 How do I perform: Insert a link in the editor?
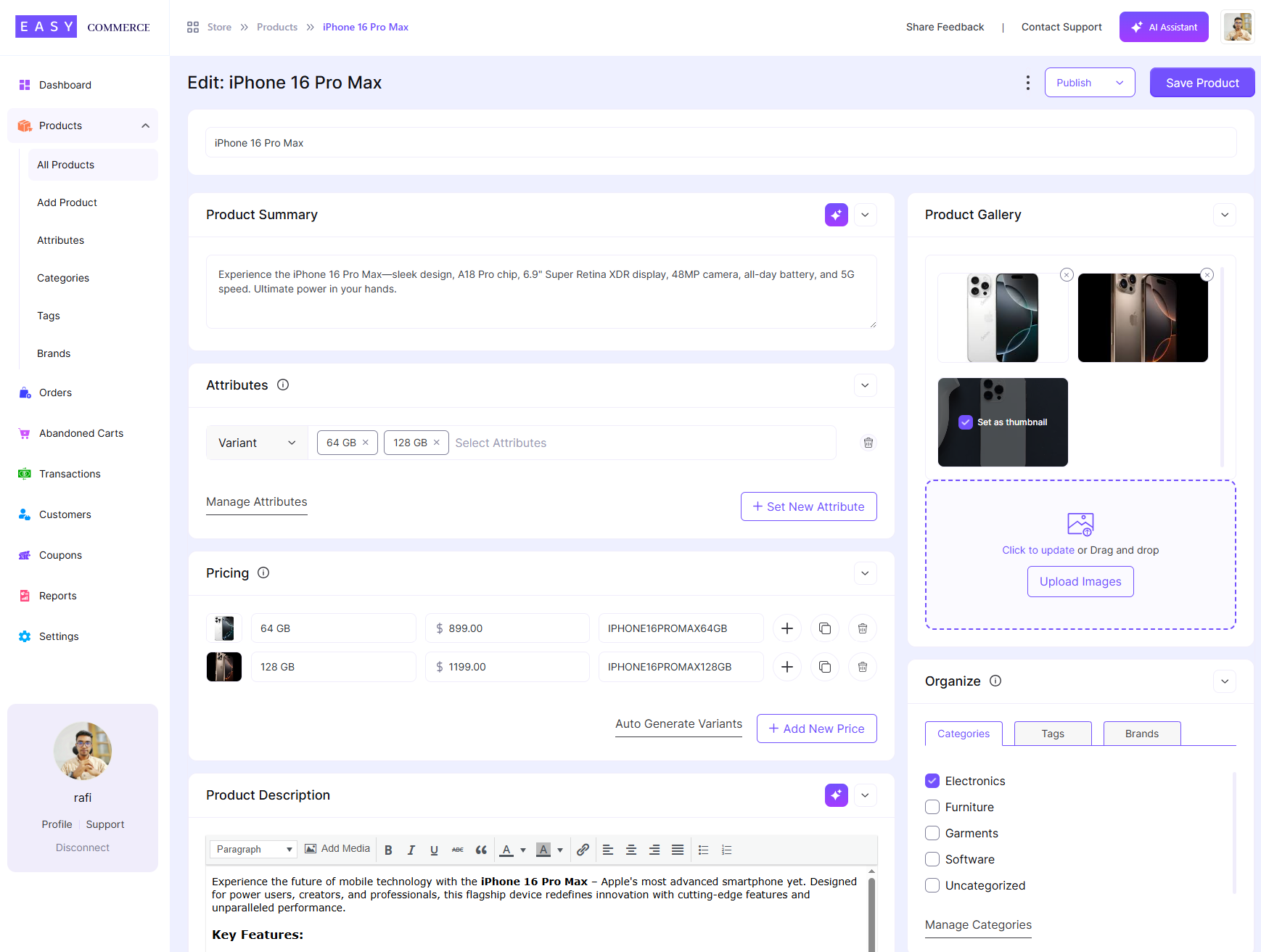coord(583,850)
